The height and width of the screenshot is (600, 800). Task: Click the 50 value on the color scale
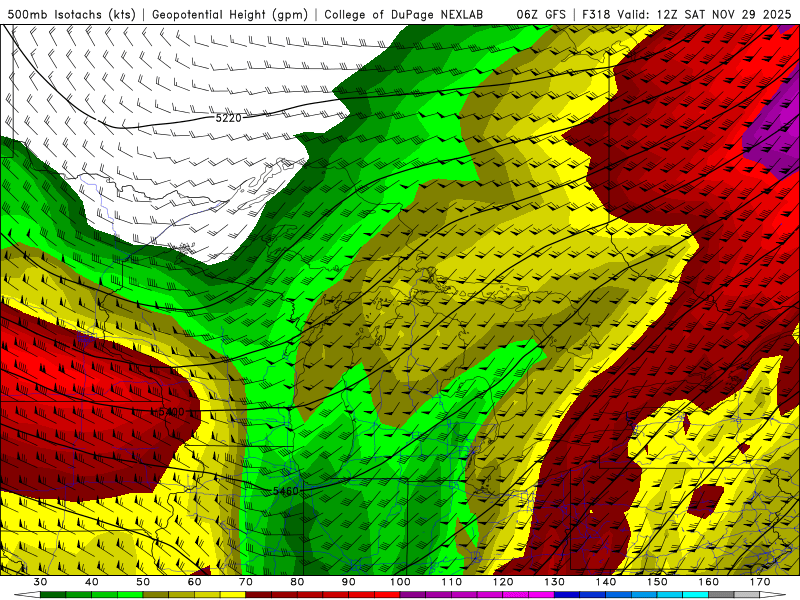(143, 582)
